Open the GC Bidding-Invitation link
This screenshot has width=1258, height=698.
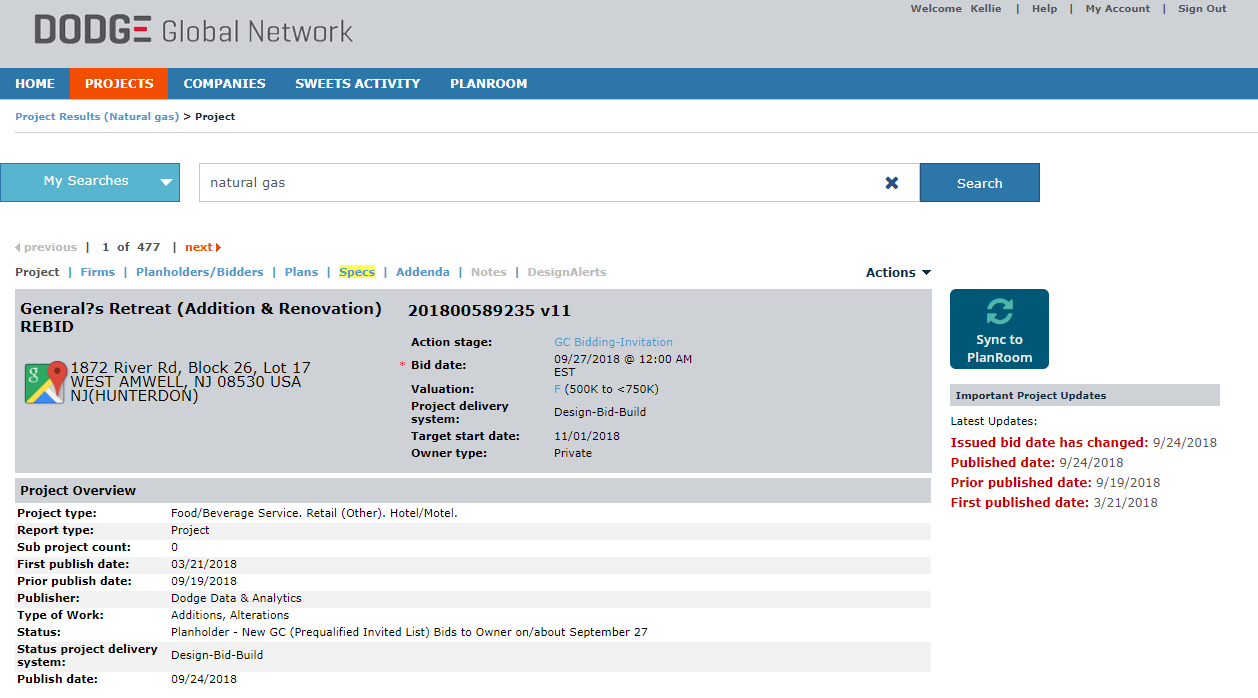pos(613,341)
